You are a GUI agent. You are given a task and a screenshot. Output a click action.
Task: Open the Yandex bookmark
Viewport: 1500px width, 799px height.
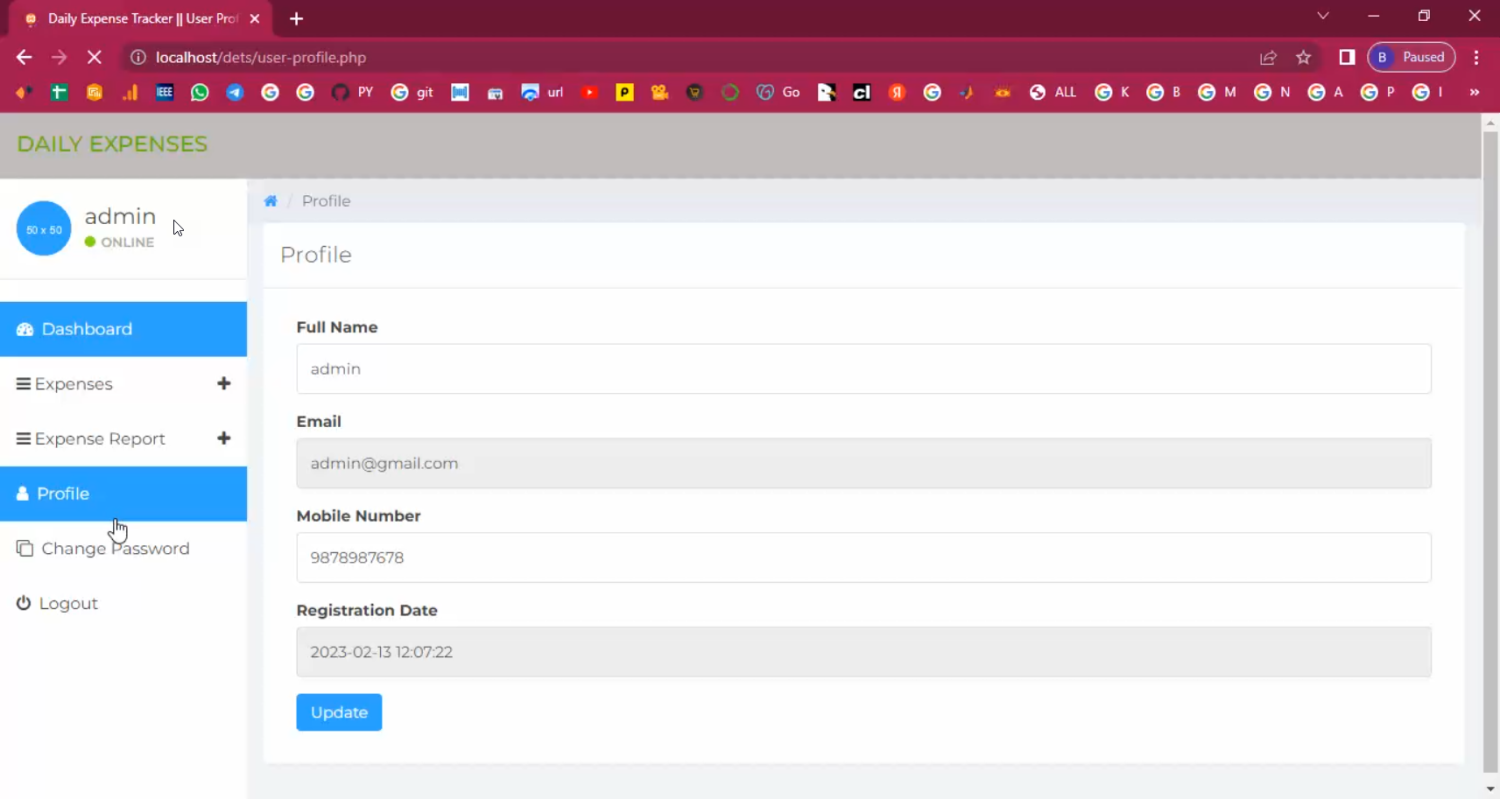(897, 92)
